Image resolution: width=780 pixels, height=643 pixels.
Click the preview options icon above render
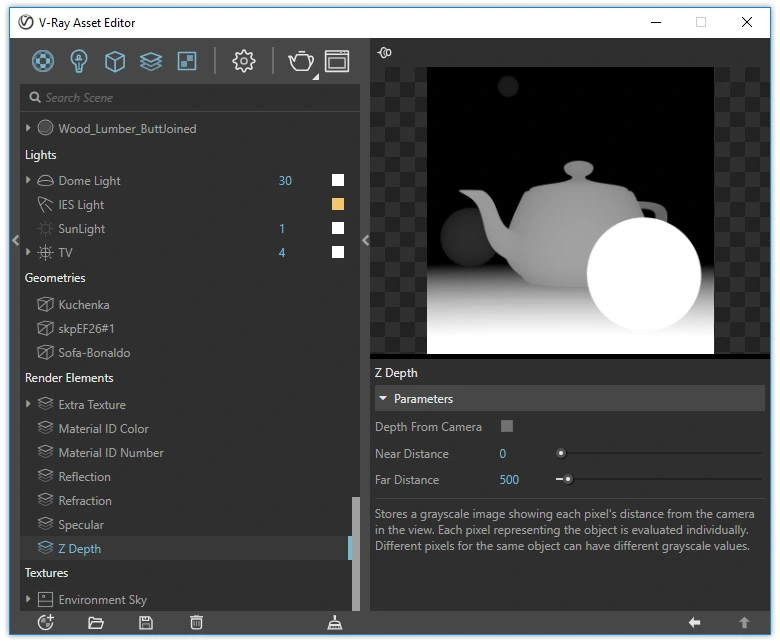pos(385,52)
